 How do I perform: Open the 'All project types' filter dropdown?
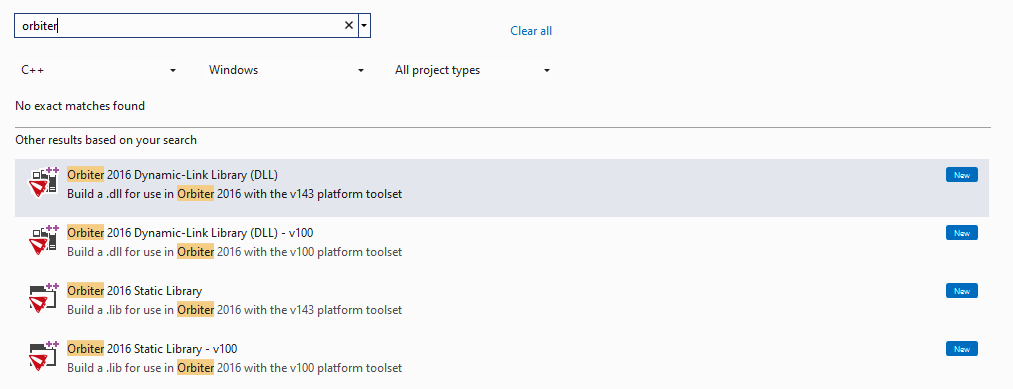click(473, 70)
